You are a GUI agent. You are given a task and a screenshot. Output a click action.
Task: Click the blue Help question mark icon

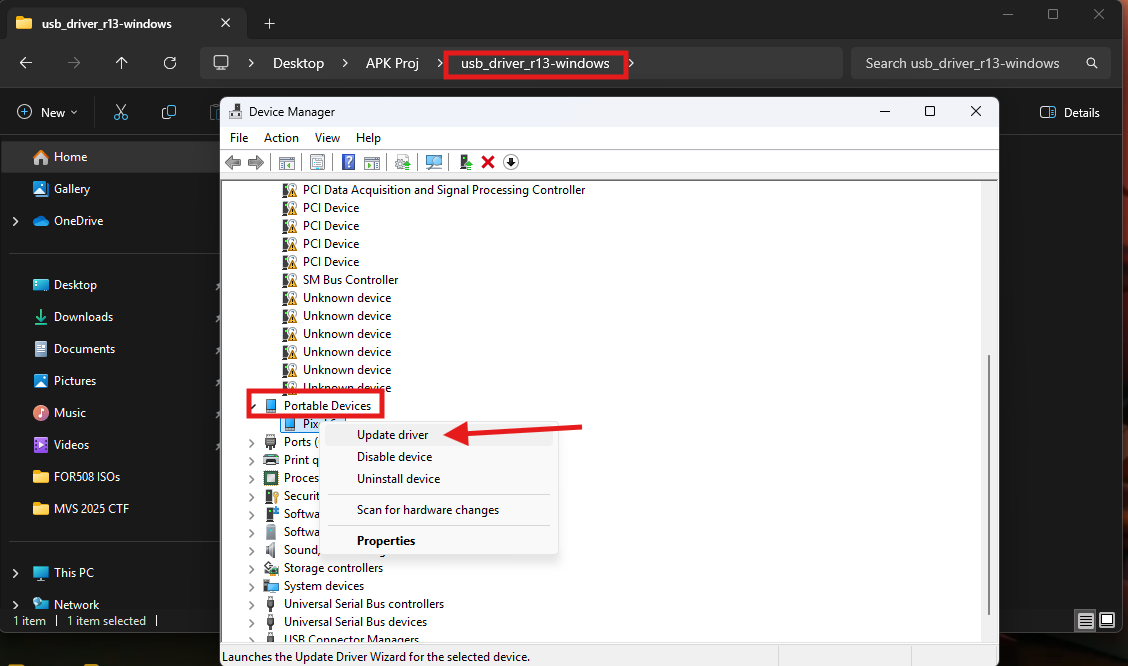pyautogui.click(x=348, y=162)
